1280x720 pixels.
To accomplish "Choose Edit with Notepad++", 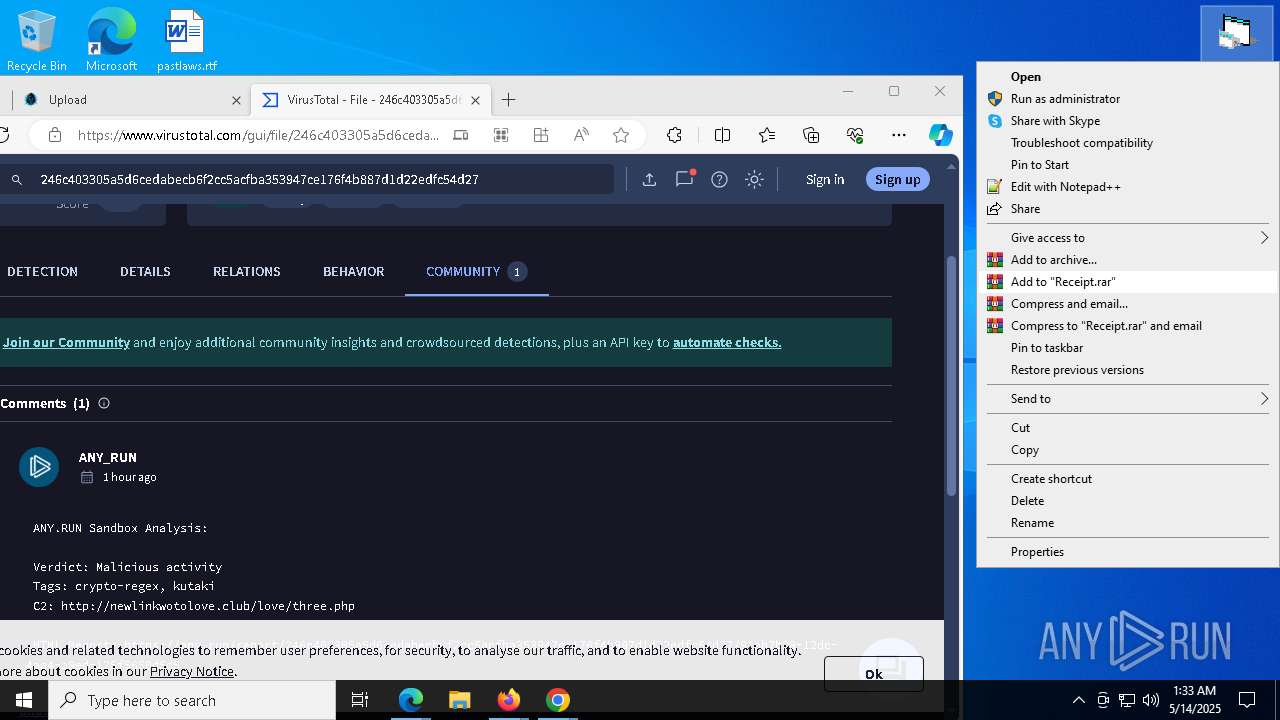I will (x=1127, y=187).
